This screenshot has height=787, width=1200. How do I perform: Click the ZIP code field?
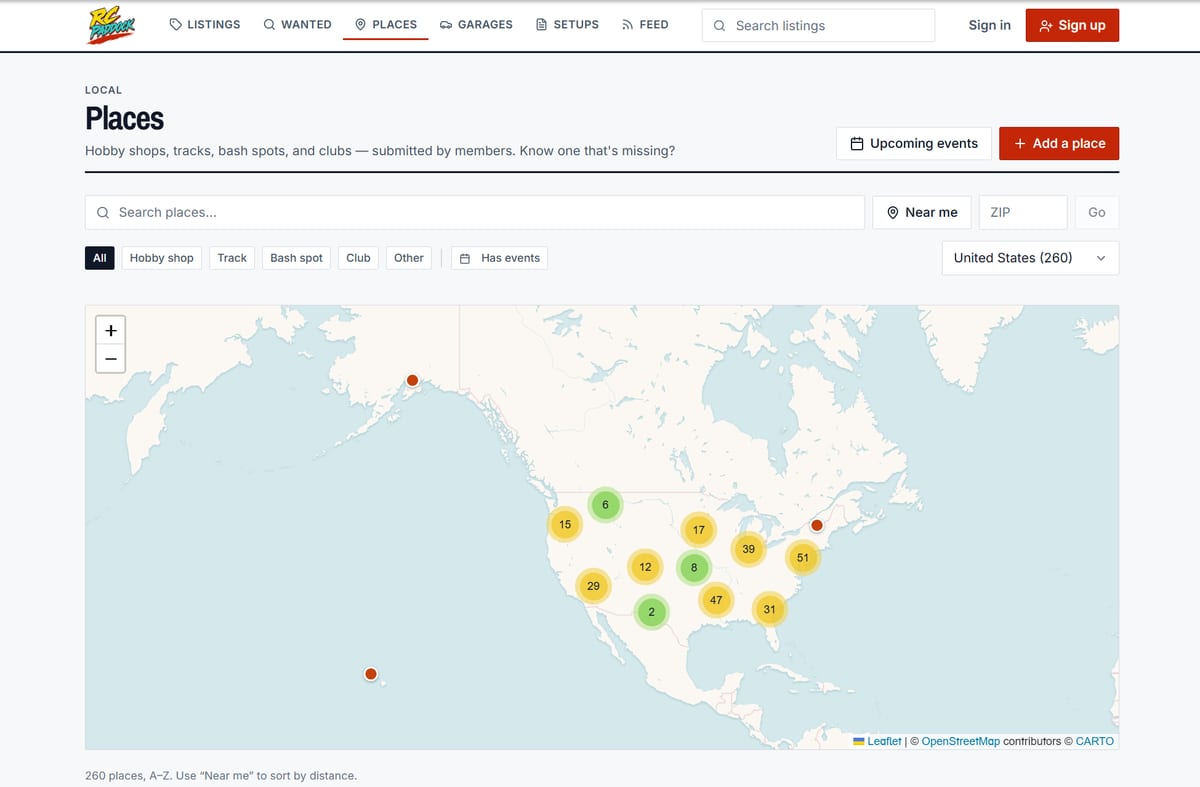(x=1023, y=212)
